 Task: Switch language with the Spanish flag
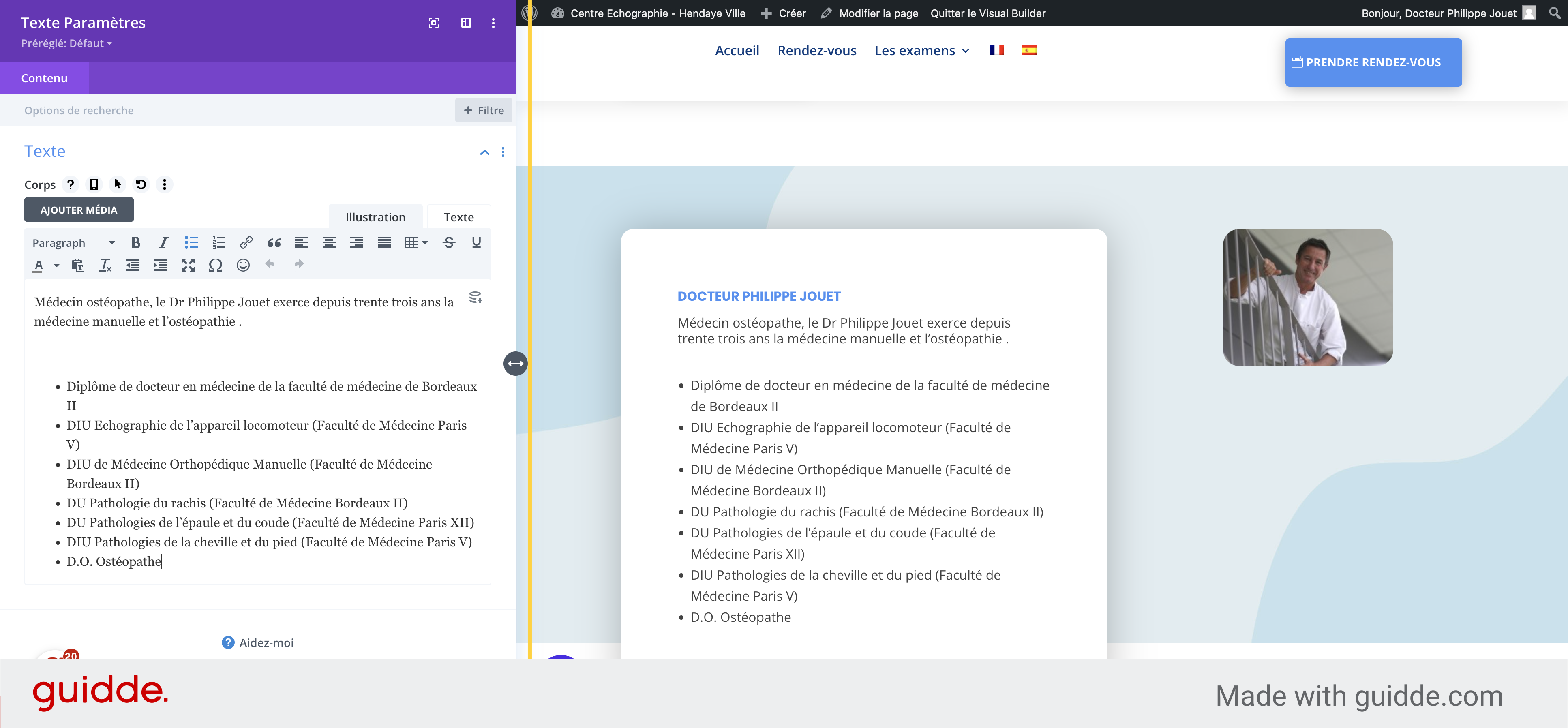tap(1029, 51)
